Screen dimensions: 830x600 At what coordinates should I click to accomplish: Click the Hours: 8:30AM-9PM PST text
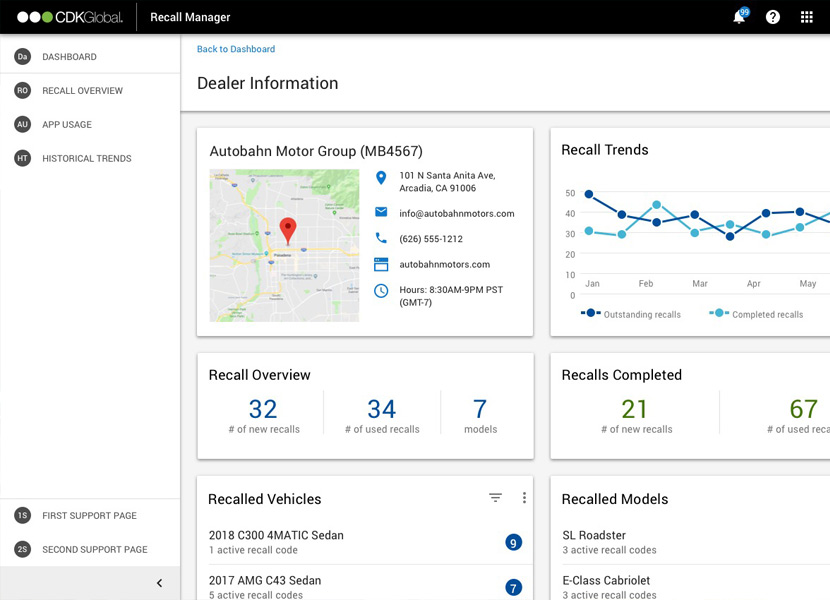451,296
